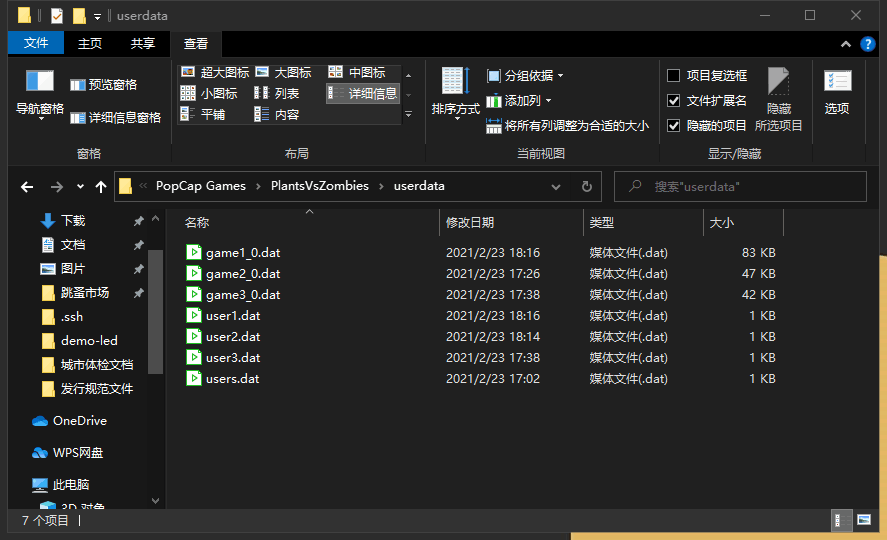Open OneDrive in the navigation pane

tap(70, 421)
